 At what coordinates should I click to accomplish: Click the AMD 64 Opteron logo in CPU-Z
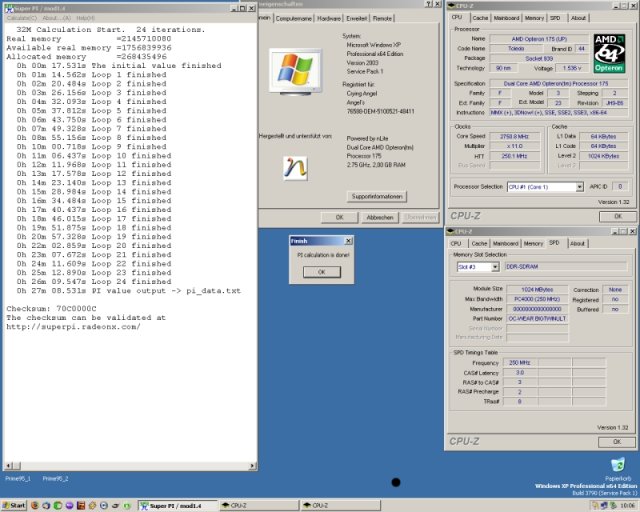click(x=609, y=53)
